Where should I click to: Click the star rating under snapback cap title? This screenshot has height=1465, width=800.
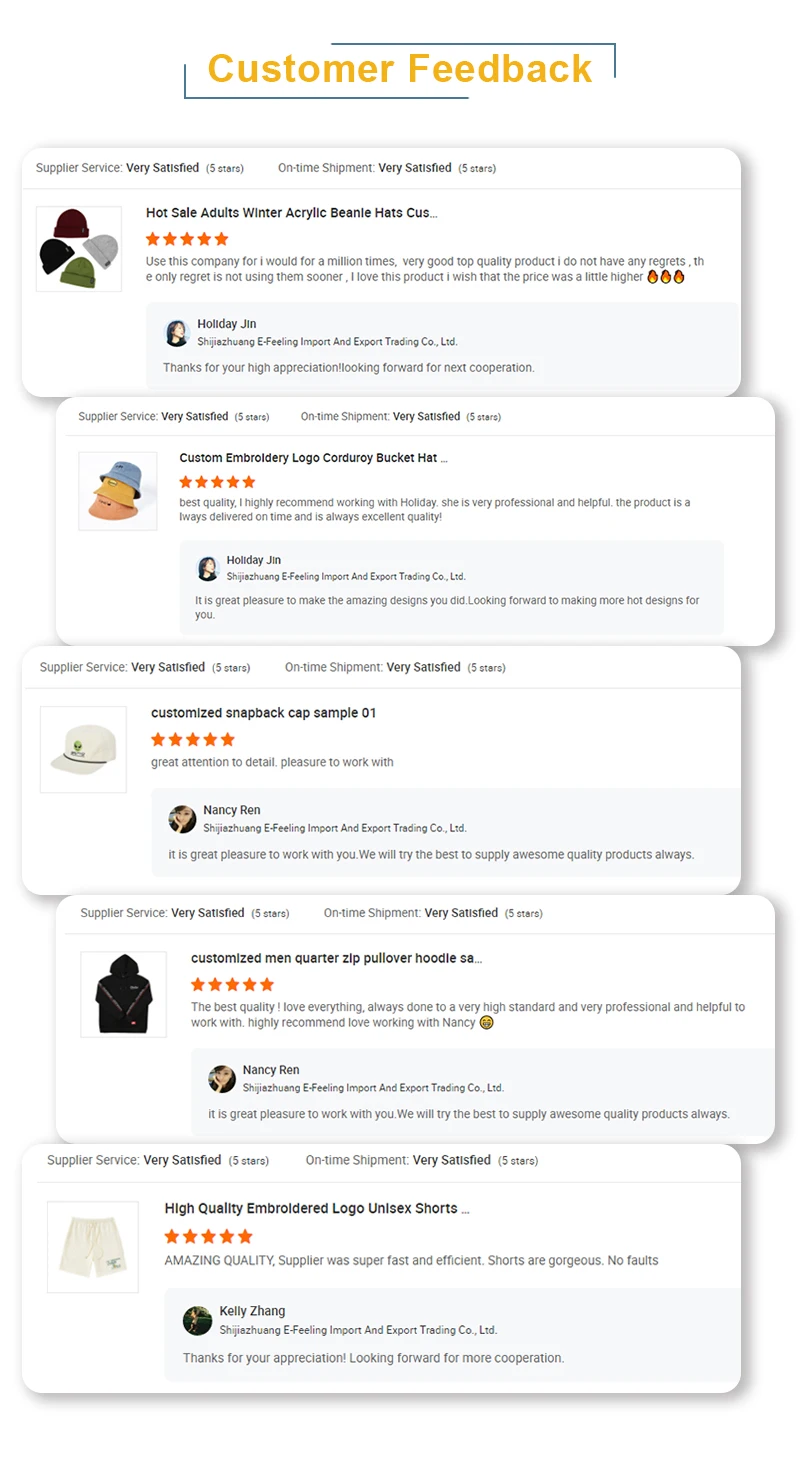[x=192, y=739]
